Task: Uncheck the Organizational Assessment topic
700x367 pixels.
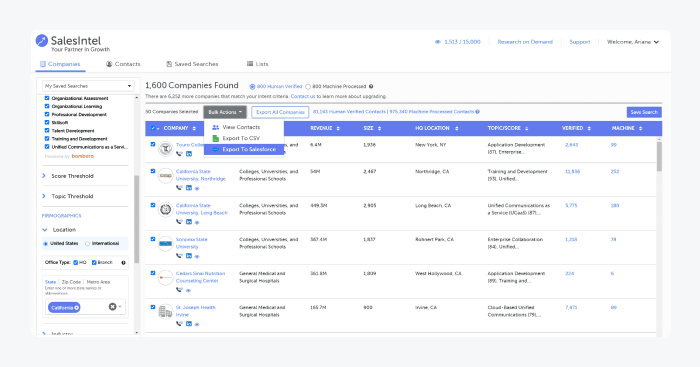Action: [47, 98]
